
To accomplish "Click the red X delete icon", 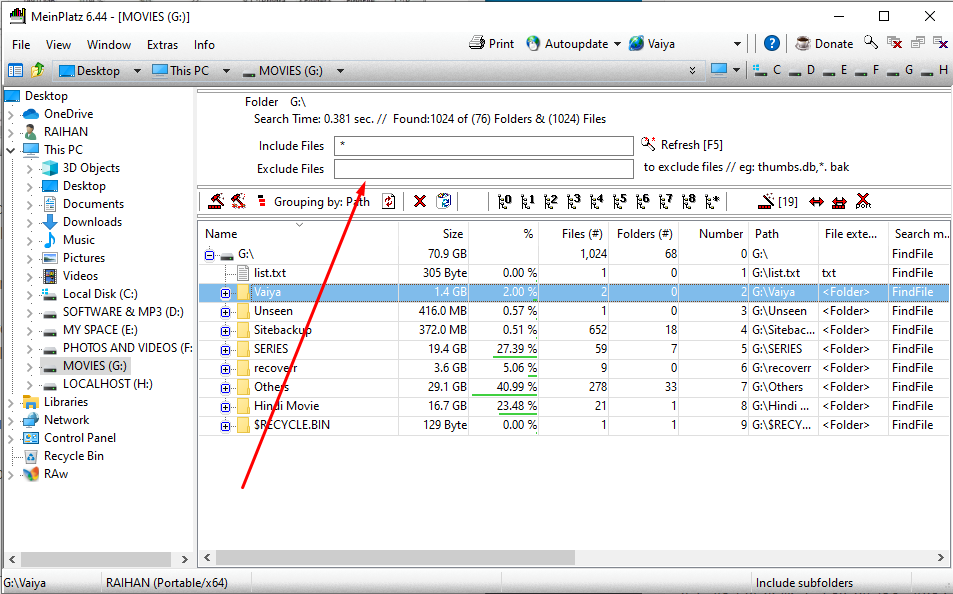I will [x=419, y=201].
